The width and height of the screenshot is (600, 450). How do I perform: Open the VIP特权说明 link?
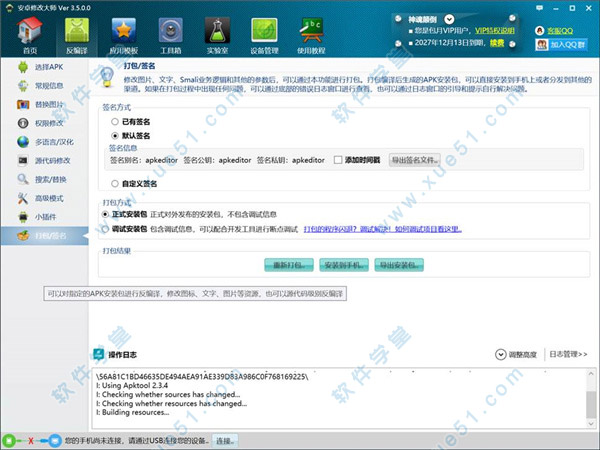tap(494, 31)
